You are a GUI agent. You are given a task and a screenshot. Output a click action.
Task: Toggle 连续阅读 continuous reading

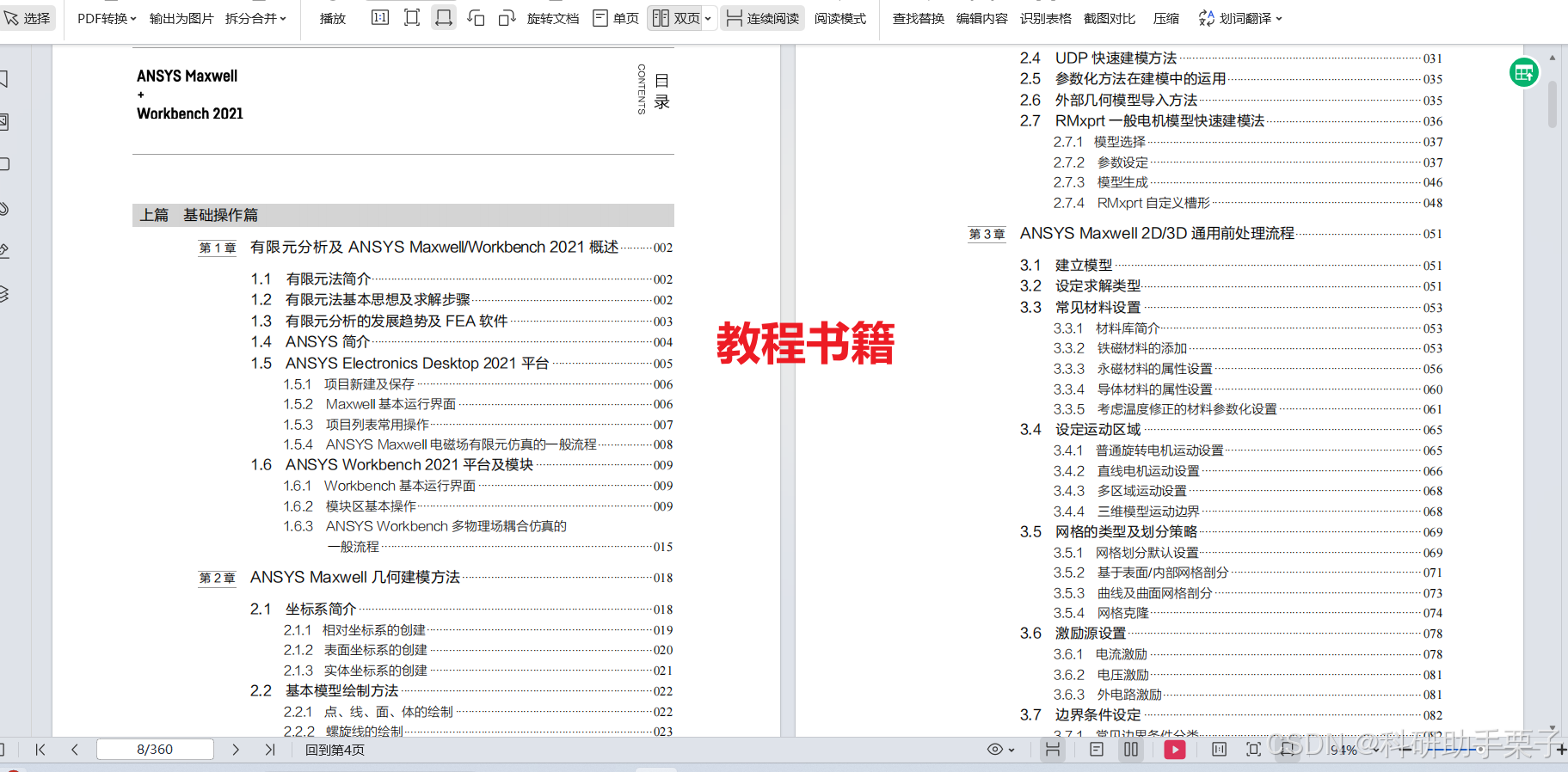[763, 18]
